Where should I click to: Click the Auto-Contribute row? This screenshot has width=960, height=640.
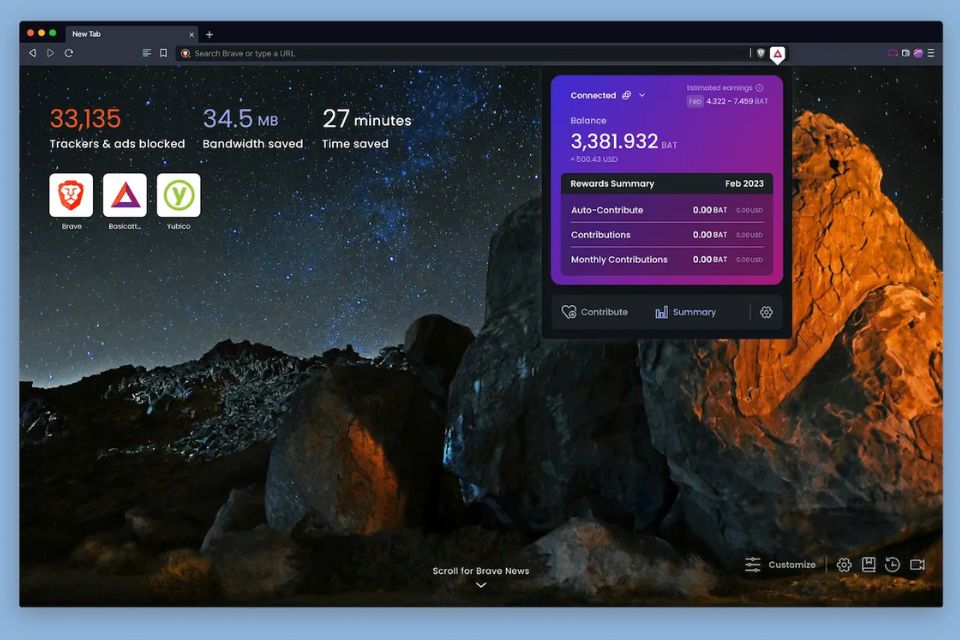click(x=667, y=210)
